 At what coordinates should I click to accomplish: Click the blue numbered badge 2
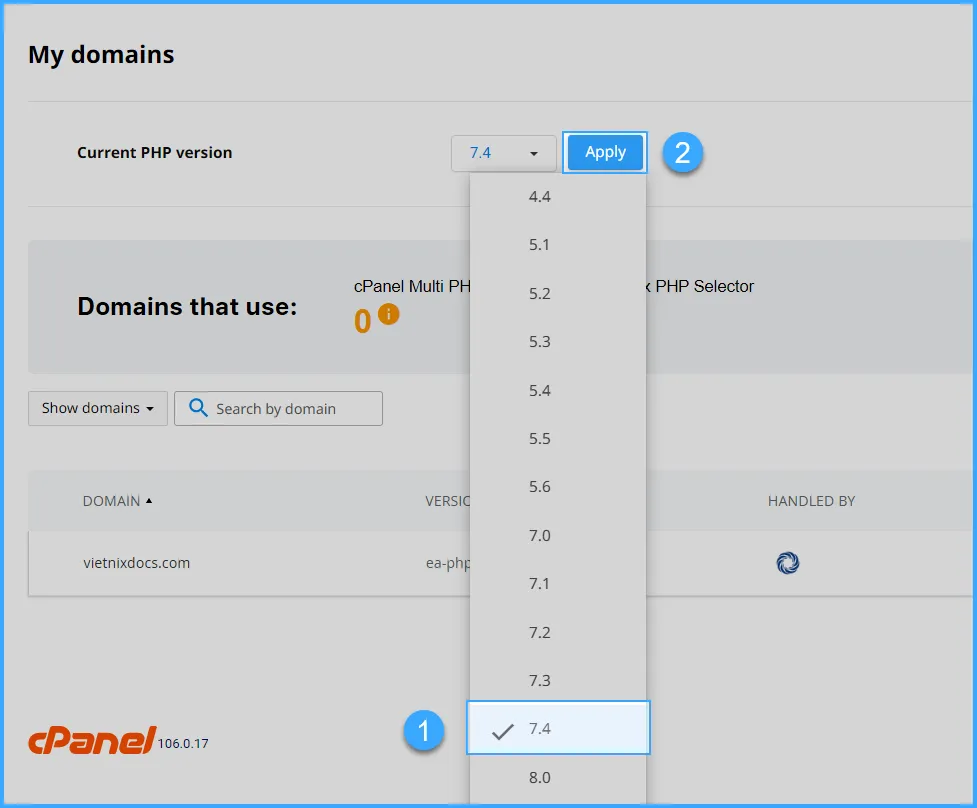[682, 153]
